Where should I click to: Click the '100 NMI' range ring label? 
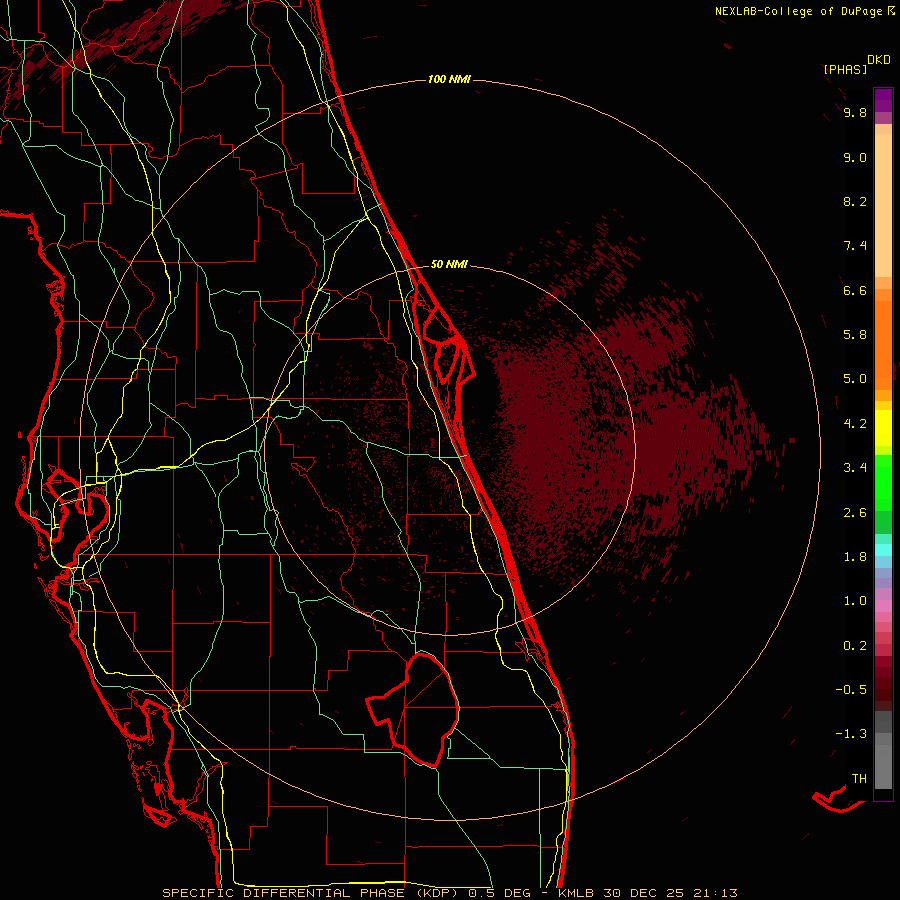coord(449,79)
